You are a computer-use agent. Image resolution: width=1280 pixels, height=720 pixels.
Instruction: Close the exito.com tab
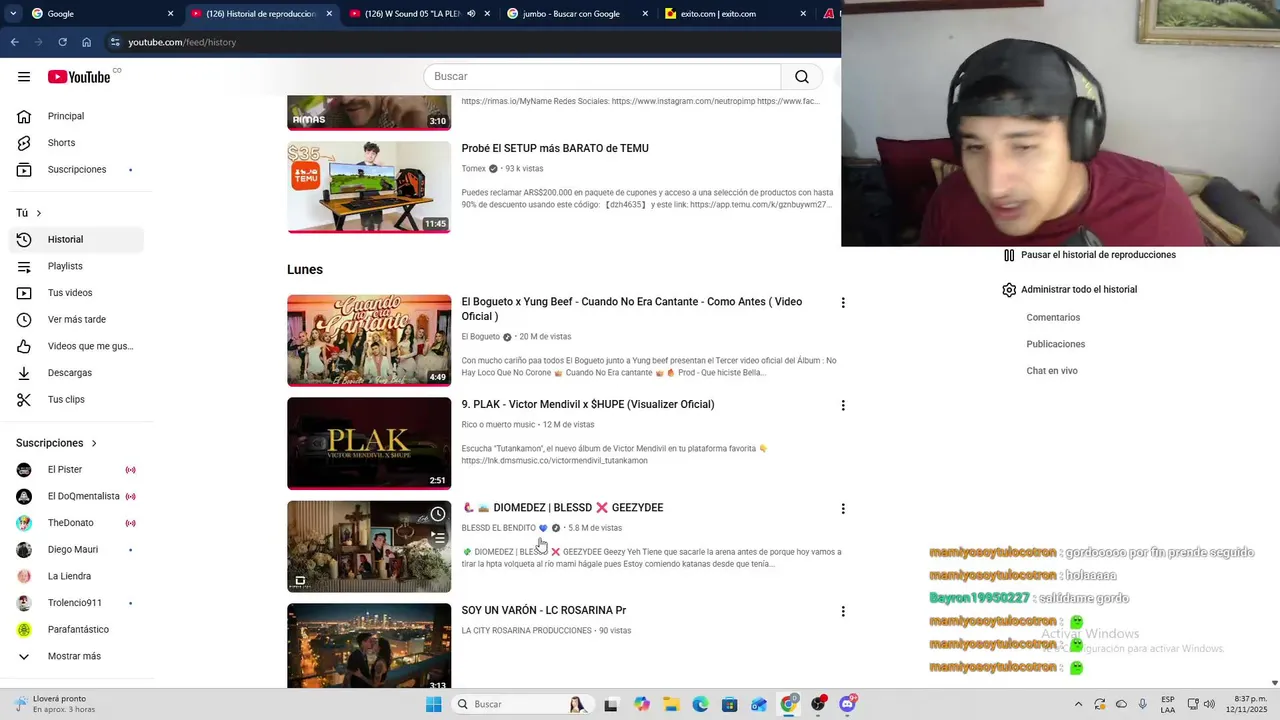click(x=803, y=14)
